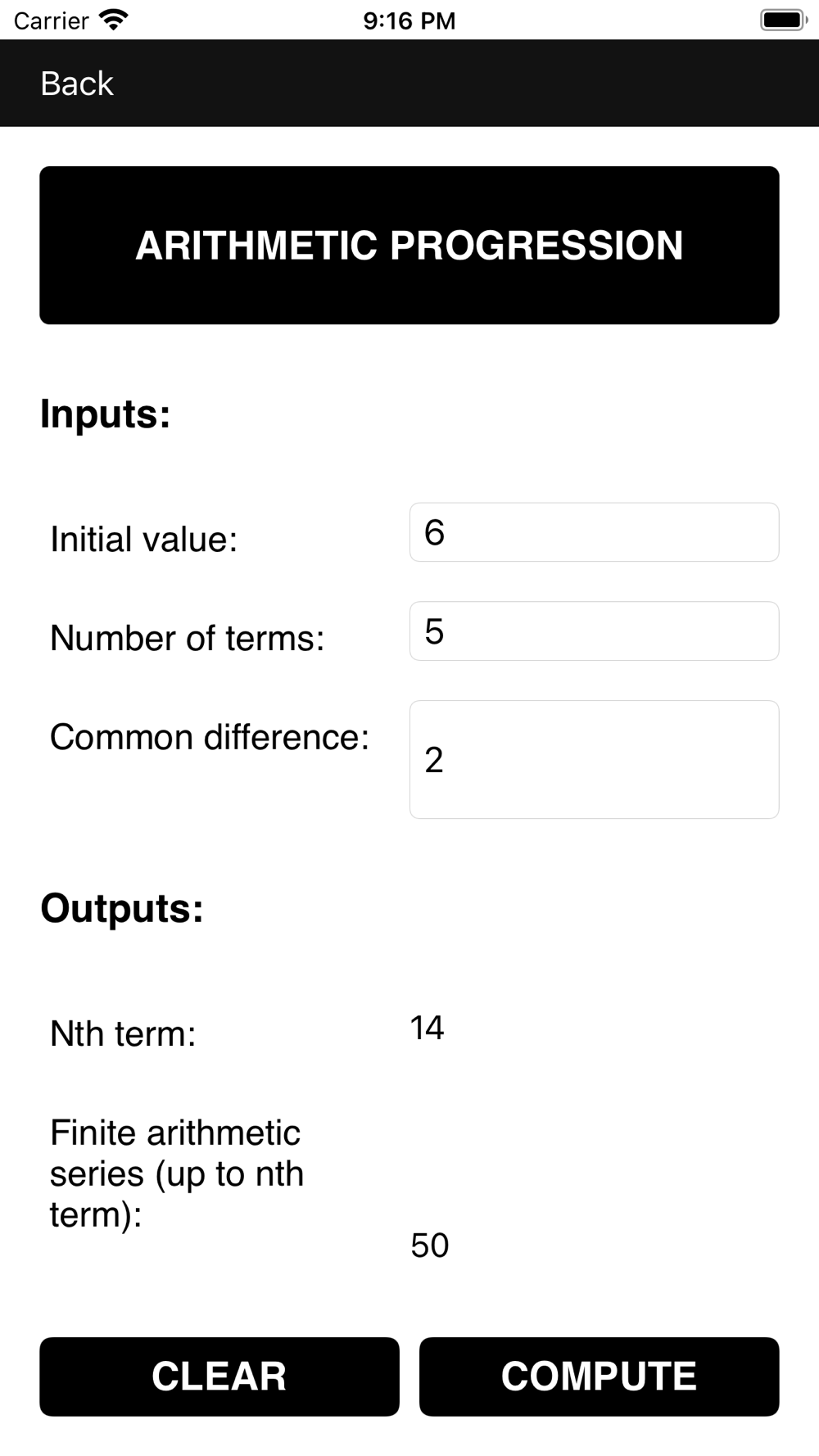Select the Number of terms field
Screen dimensions: 819x1456
pyautogui.click(x=594, y=631)
